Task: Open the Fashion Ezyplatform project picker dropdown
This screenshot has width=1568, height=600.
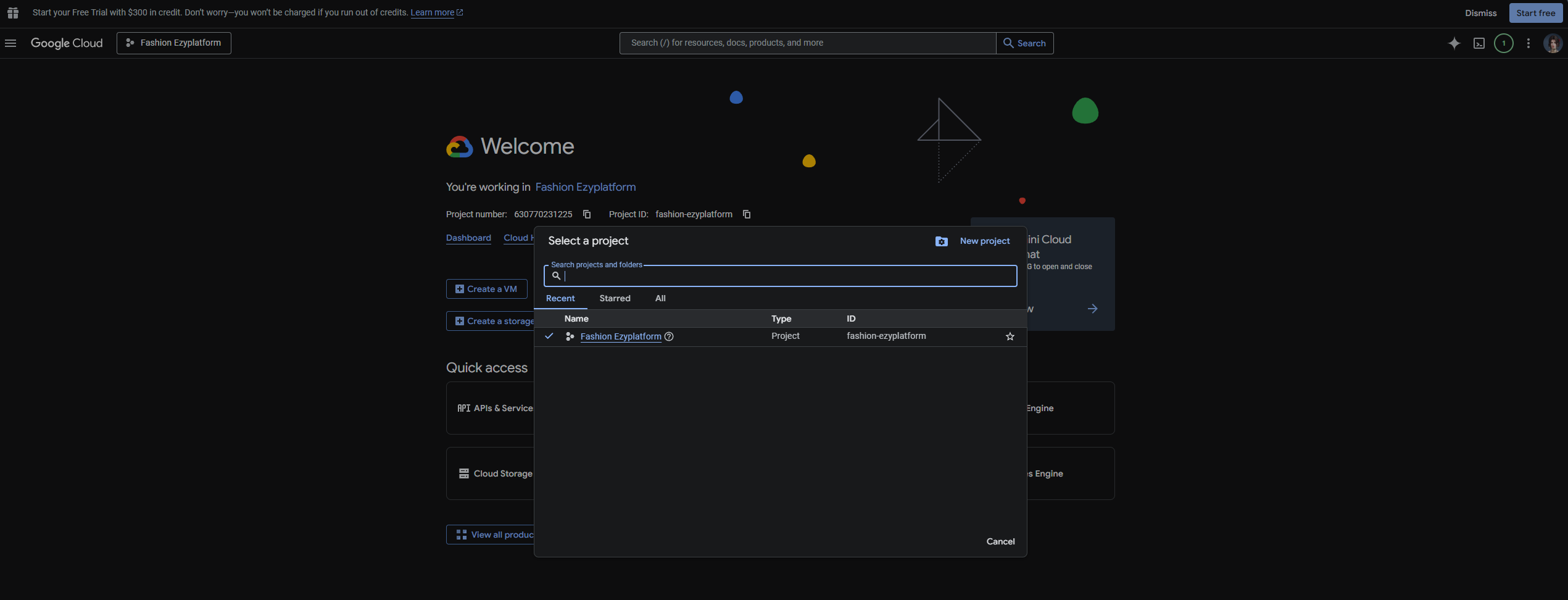Action: coord(174,43)
